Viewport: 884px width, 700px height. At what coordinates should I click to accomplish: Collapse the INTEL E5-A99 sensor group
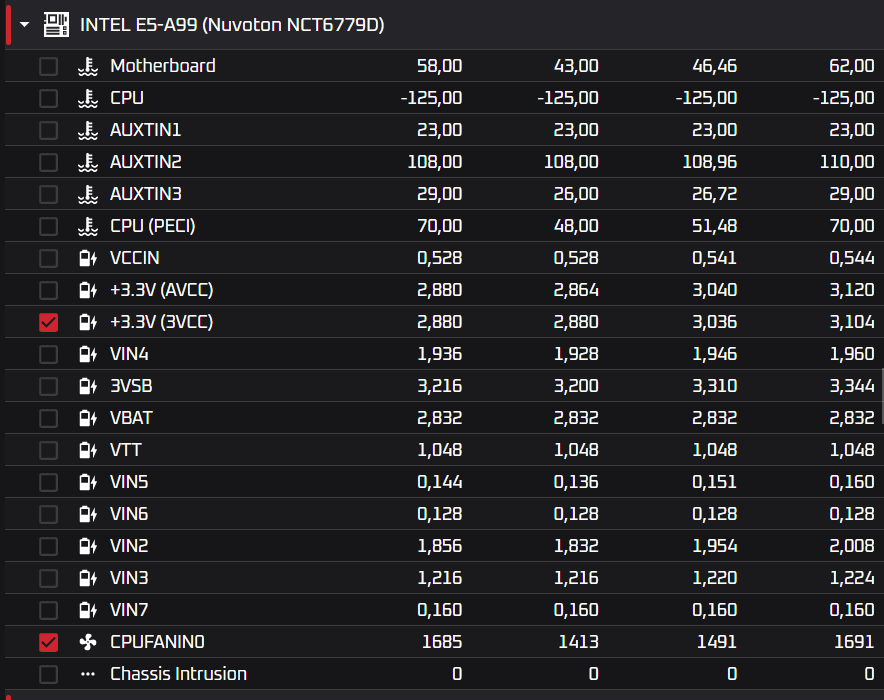pyautogui.click(x=24, y=25)
